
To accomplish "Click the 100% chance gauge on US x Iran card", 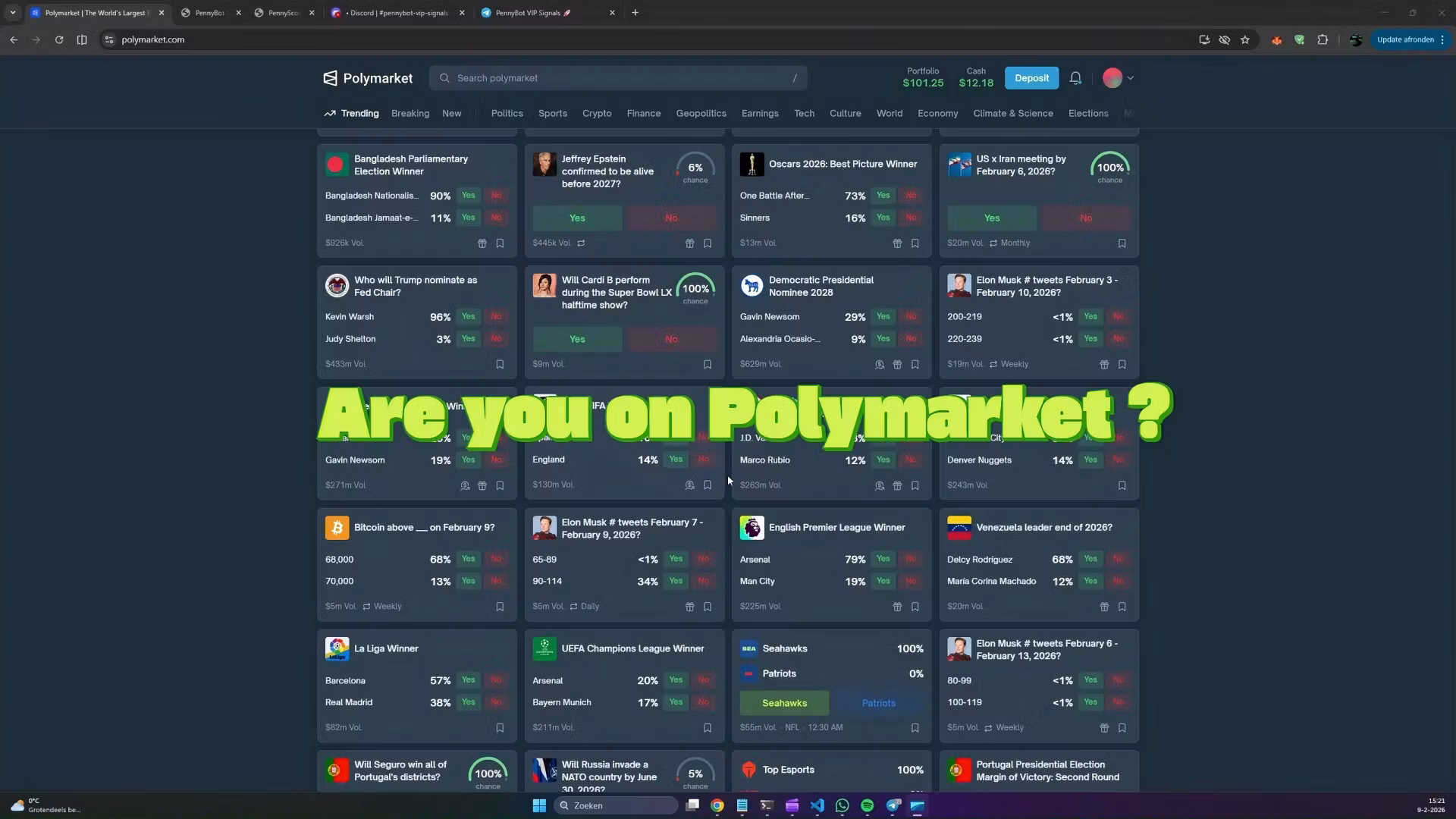I will (x=1109, y=168).
